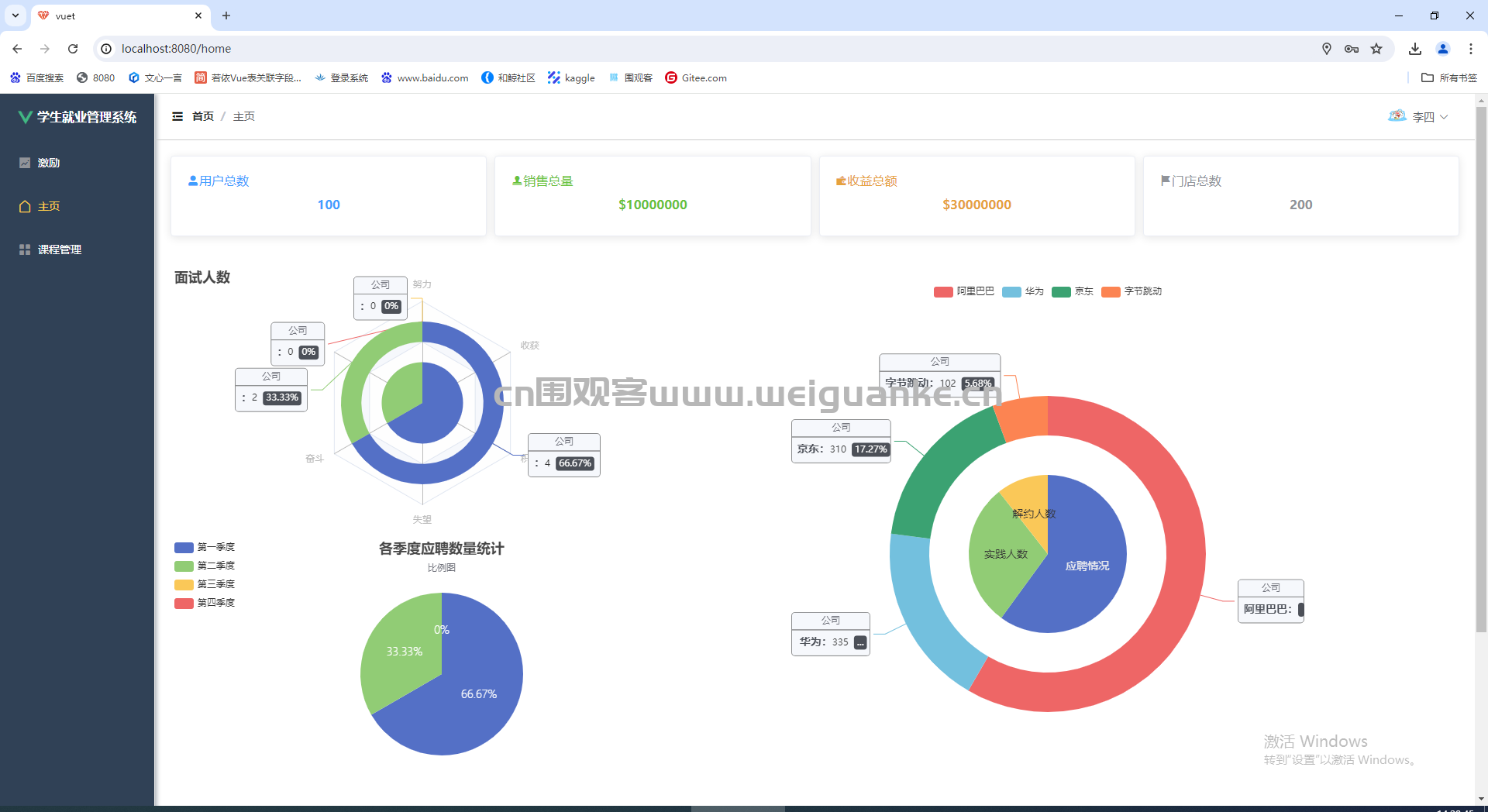Click the 首页 breadcrumb link
This screenshot has height=812, width=1488.
click(203, 116)
